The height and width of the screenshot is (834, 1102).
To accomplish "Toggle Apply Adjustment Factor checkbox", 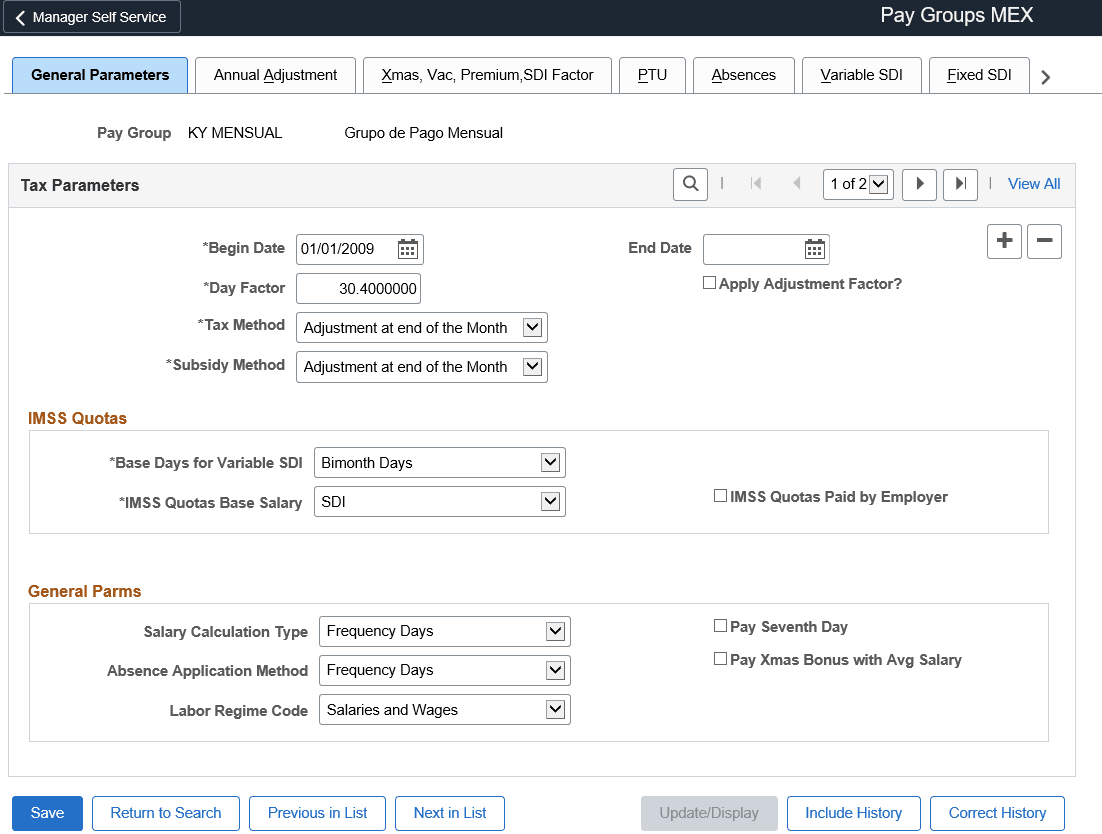I will click(x=710, y=282).
